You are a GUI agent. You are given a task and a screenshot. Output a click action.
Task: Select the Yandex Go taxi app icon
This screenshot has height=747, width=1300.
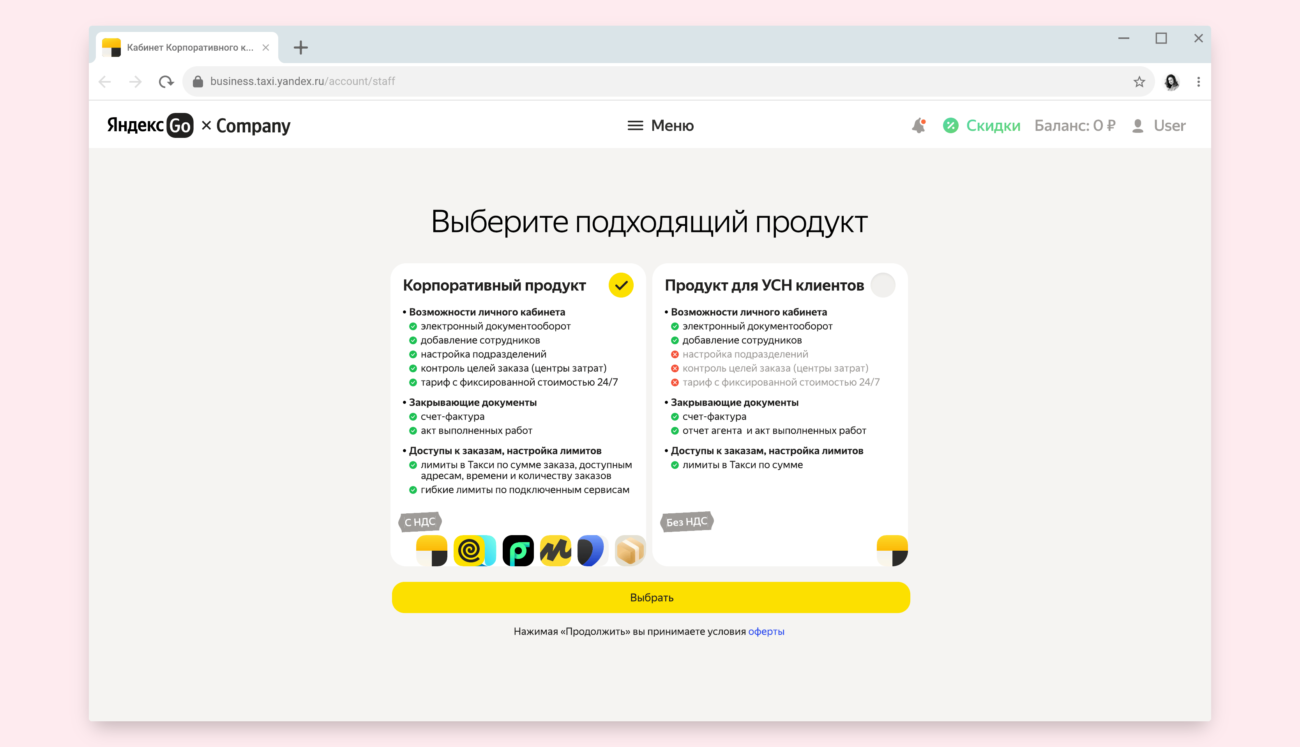point(431,550)
